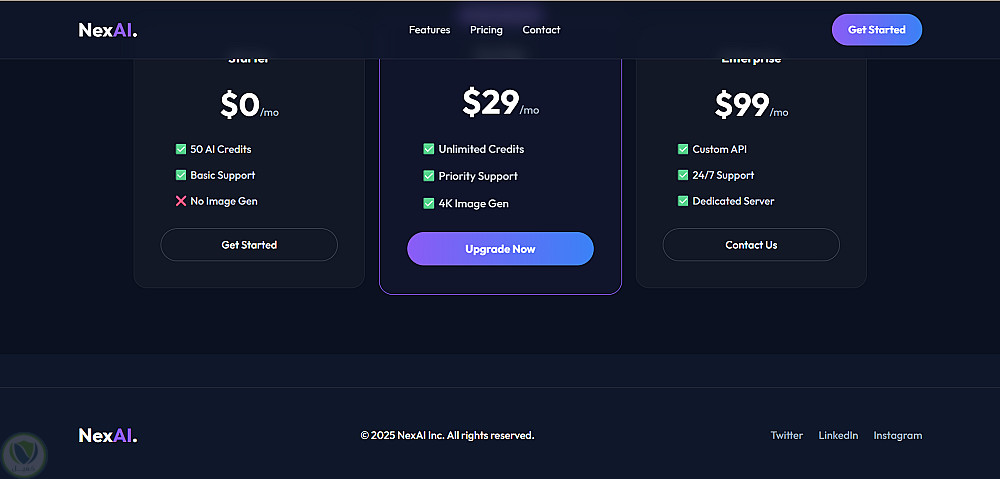Click the 24/7 Support checkmark

[683, 175]
